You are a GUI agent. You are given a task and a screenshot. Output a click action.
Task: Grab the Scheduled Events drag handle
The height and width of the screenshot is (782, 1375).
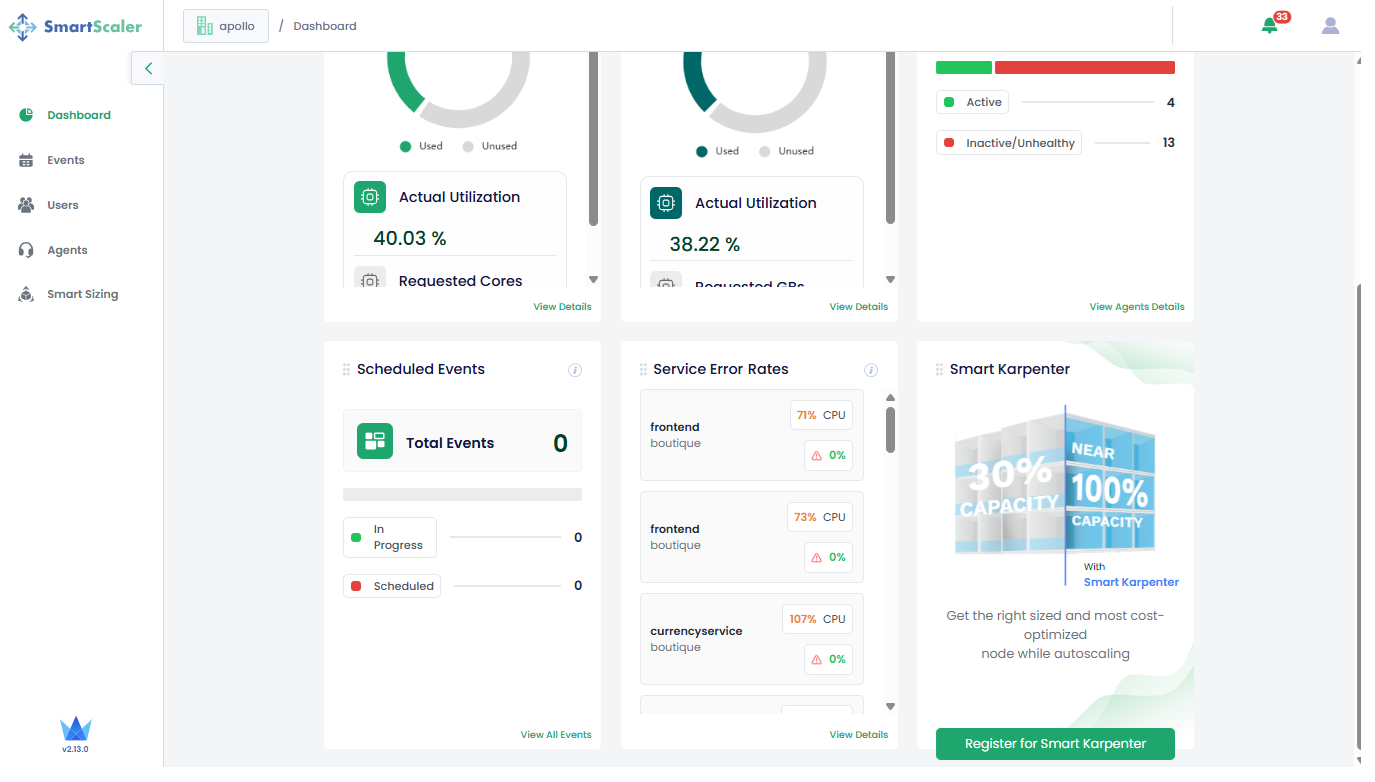347,370
